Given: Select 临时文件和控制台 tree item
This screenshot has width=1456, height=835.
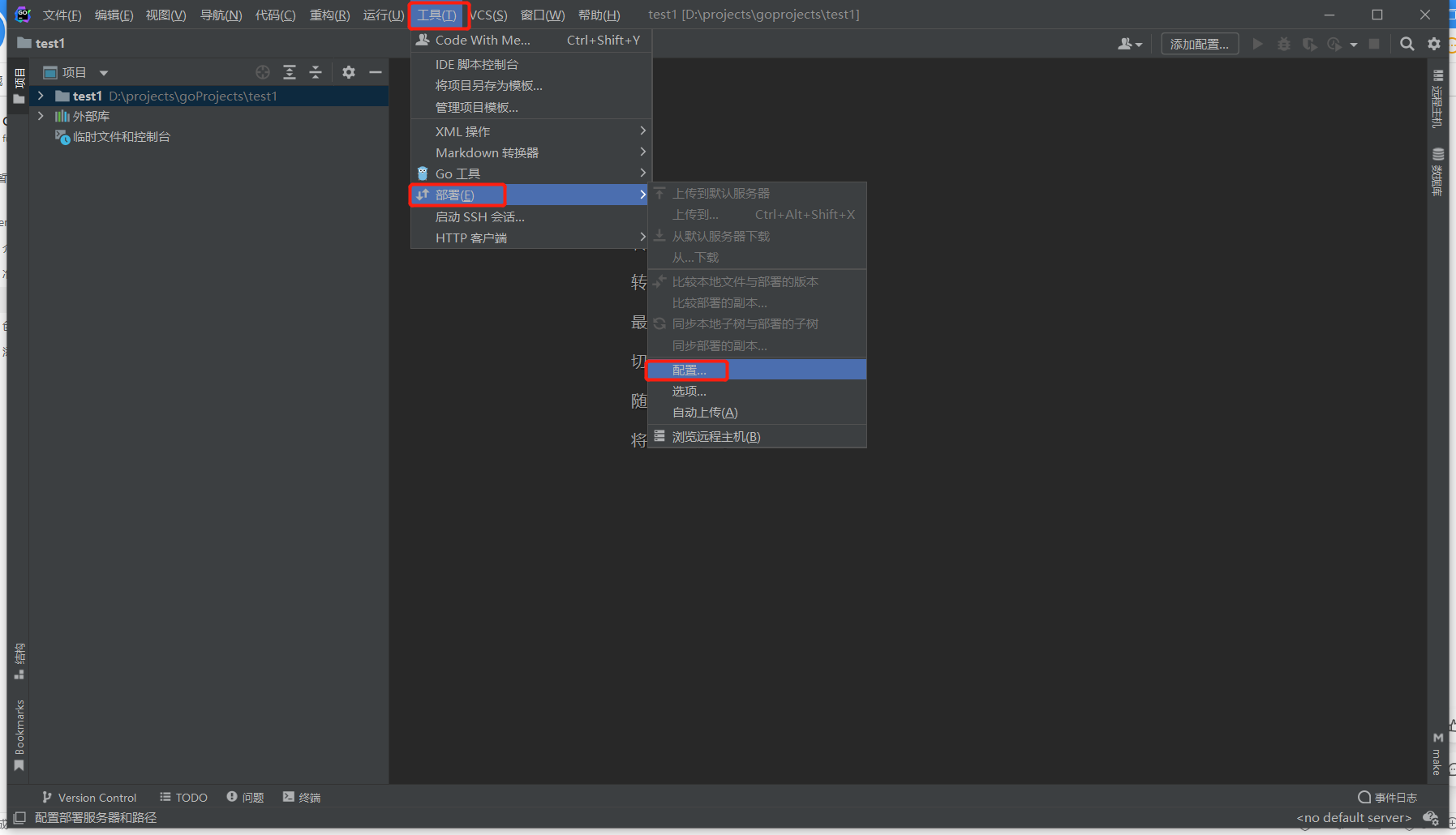Looking at the screenshot, I should click(113, 136).
